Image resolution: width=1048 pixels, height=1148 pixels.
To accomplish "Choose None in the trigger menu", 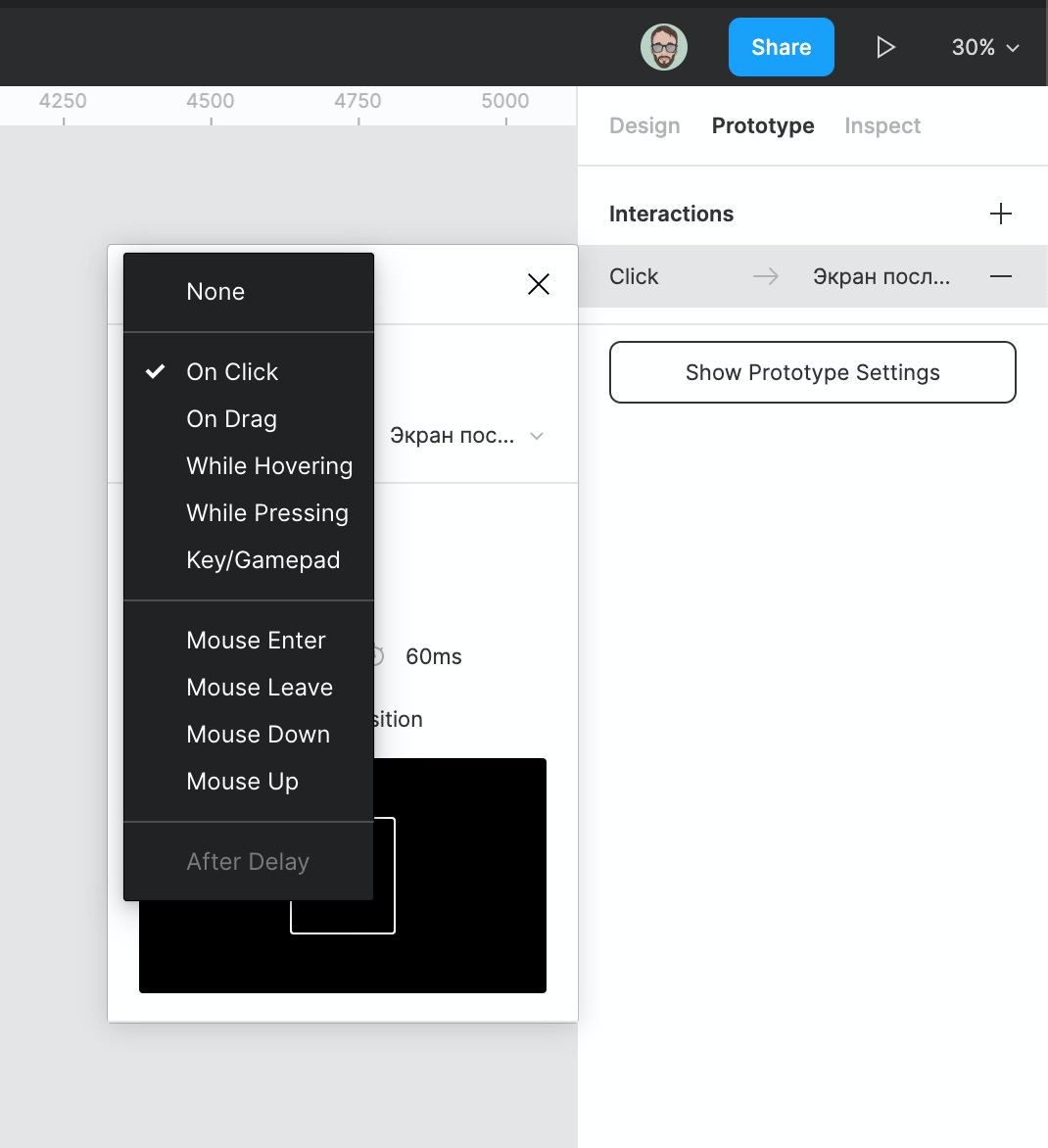I will click(x=249, y=291).
